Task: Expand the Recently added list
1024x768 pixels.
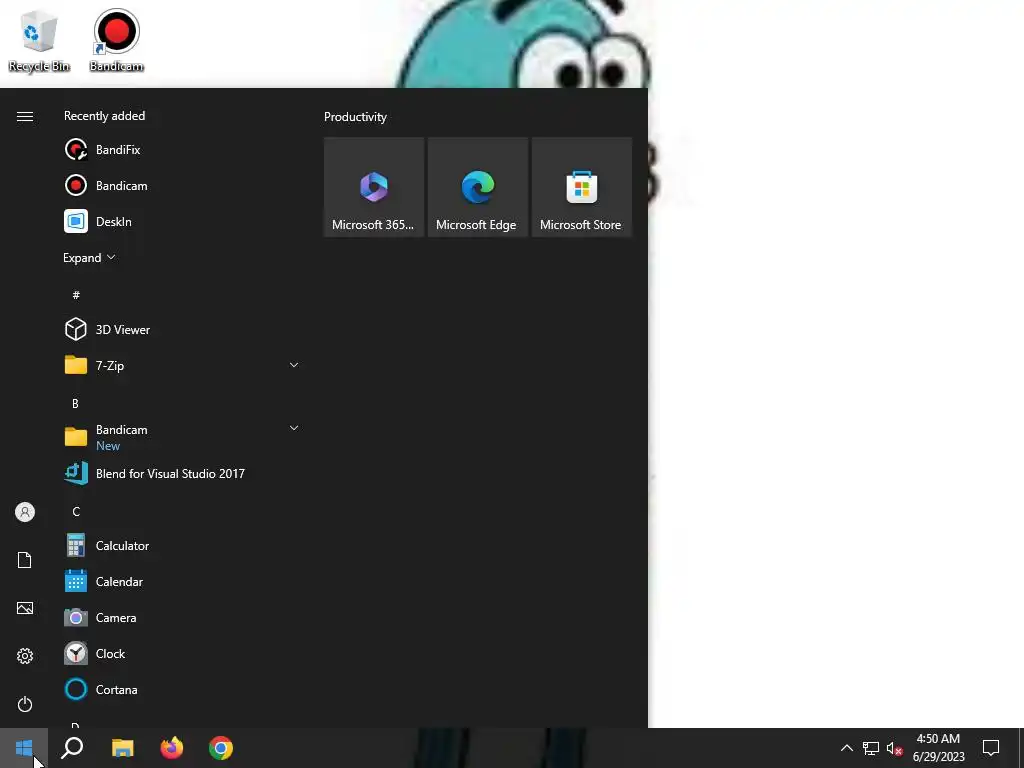Action: 89,258
